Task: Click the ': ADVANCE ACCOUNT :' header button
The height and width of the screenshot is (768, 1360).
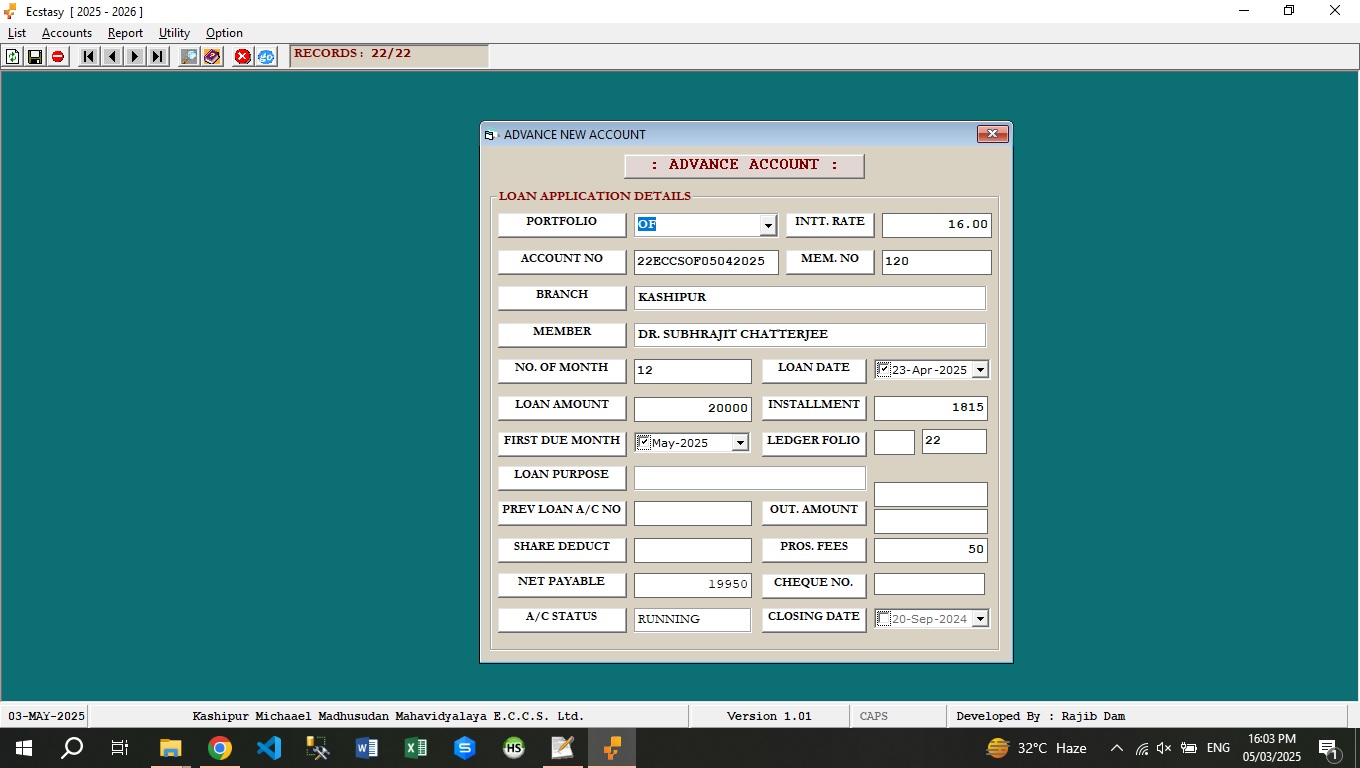Action: 744,165
